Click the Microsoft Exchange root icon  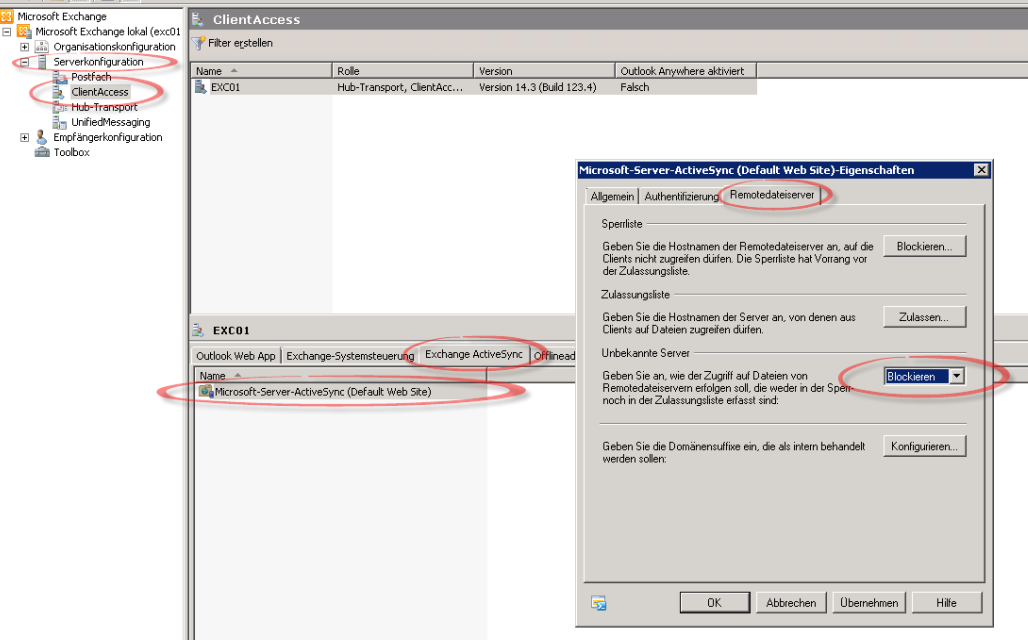tap(7, 16)
